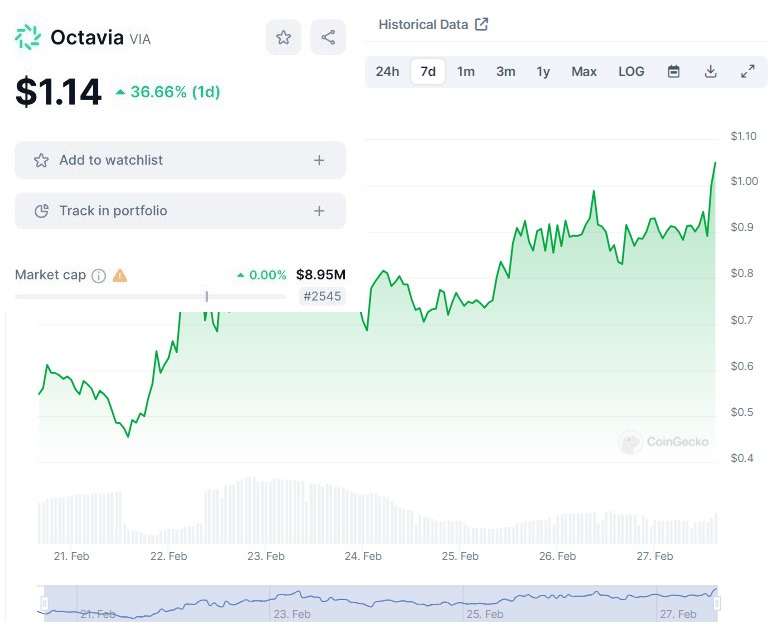Open the calendar date picker icon
Image resolution: width=772 pixels, height=622 pixels.
[x=674, y=71]
